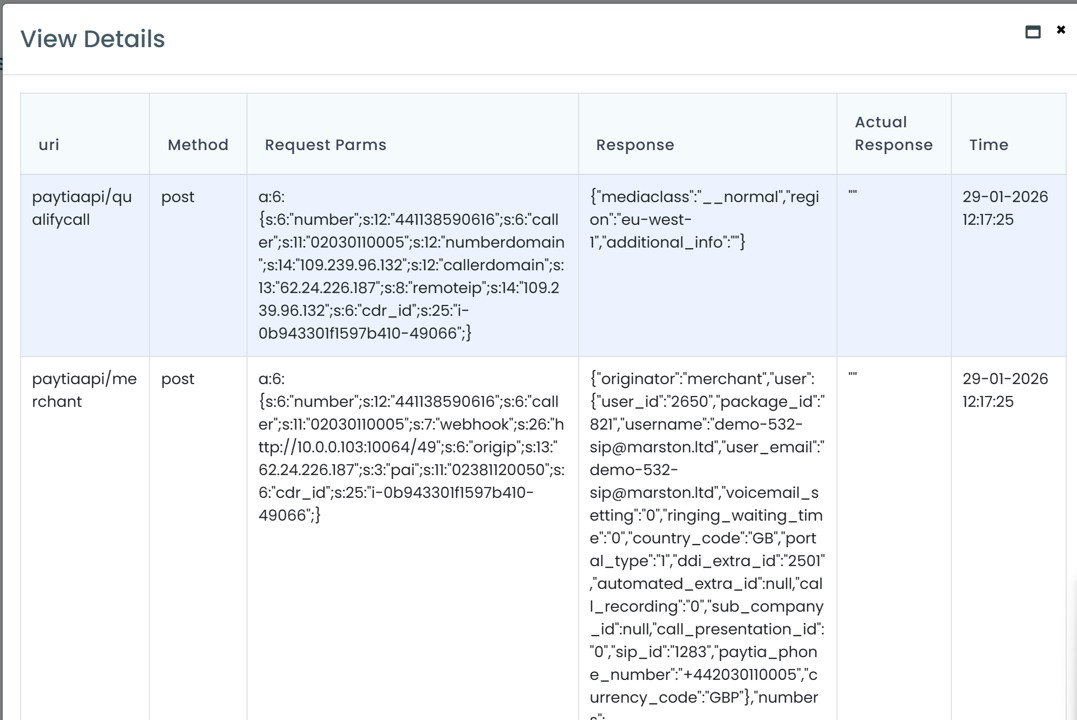Click the mediaclass response JSON cell

point(704,220)
